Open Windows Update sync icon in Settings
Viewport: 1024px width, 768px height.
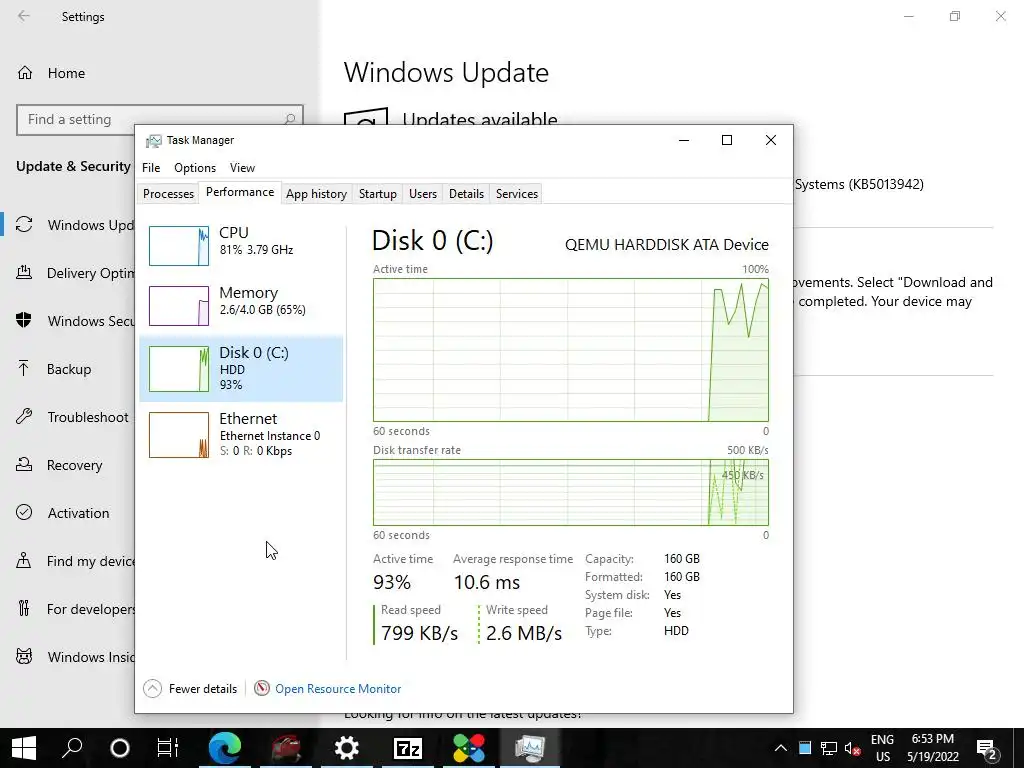point(24,225)
